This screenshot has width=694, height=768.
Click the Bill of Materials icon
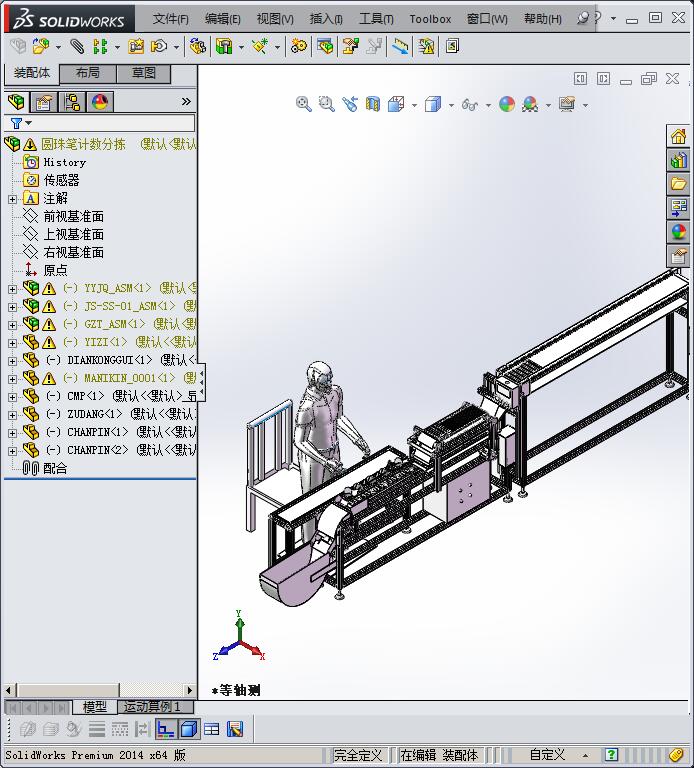(x=324, y=47)
